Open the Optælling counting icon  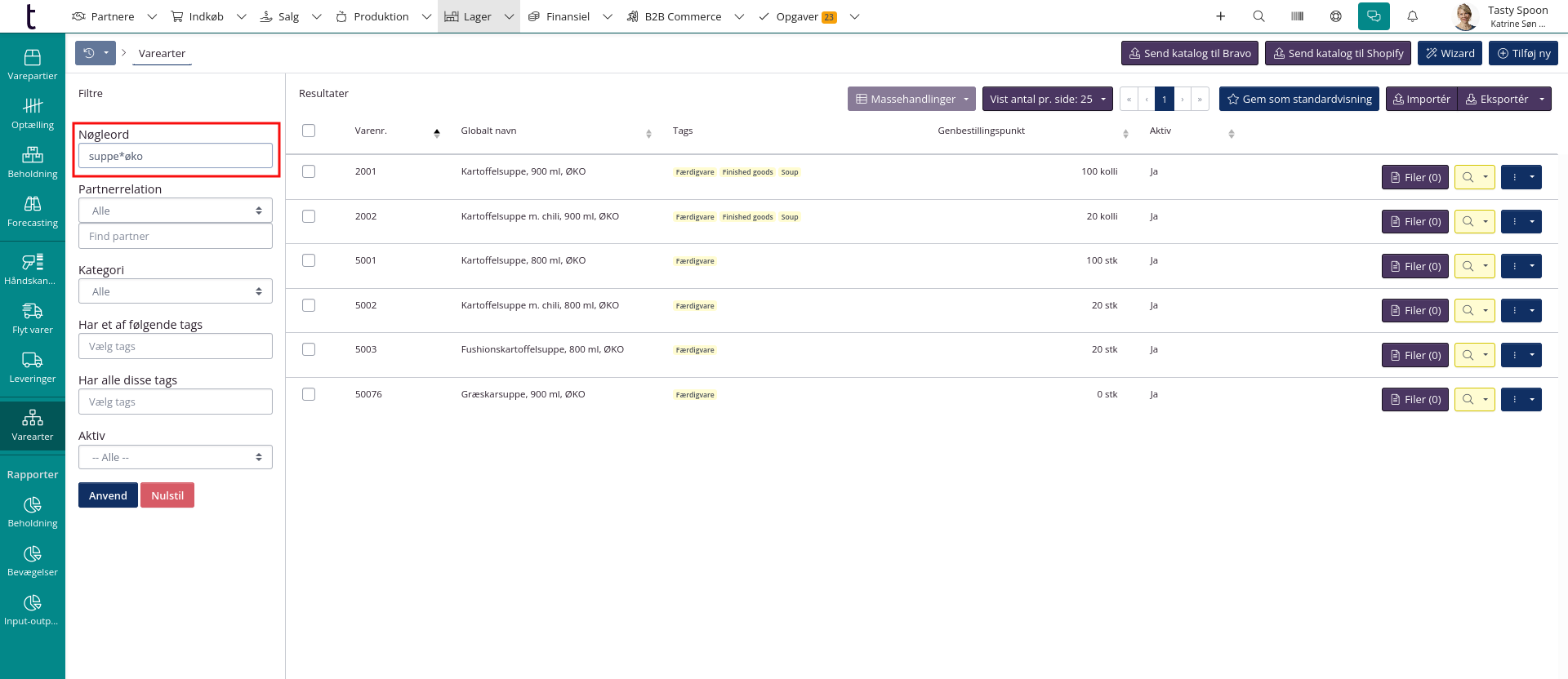32,113
